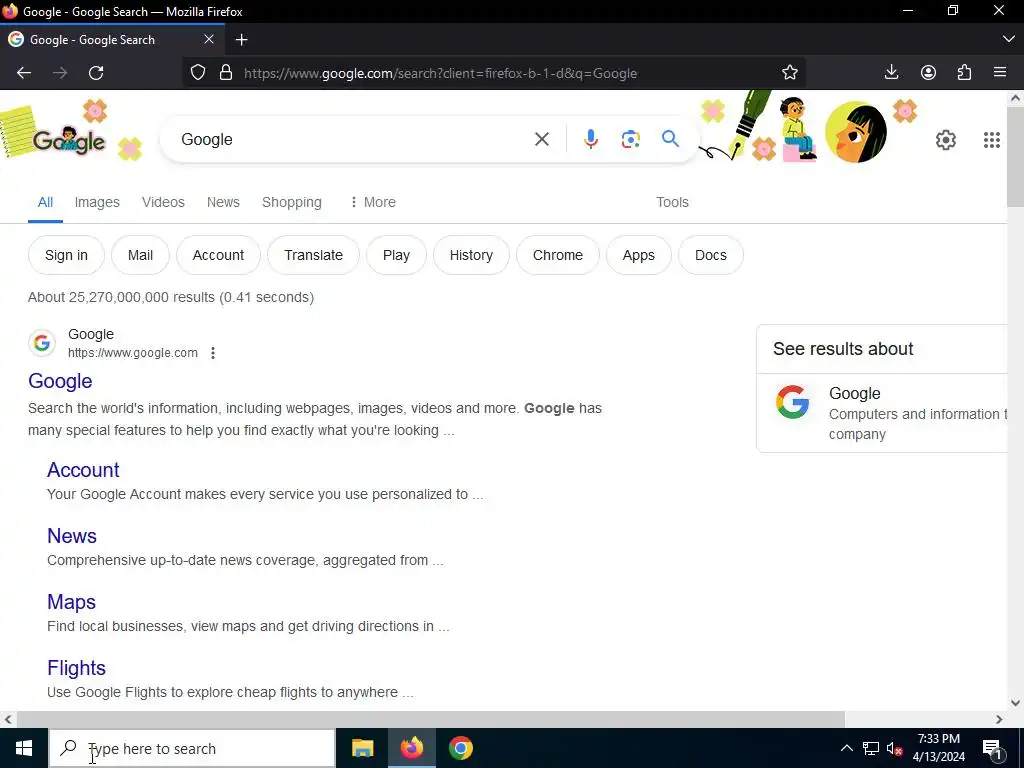Open the extensions puzzle icon
This screenshot has height=768, width=1024.
click(x=964, y=72)
